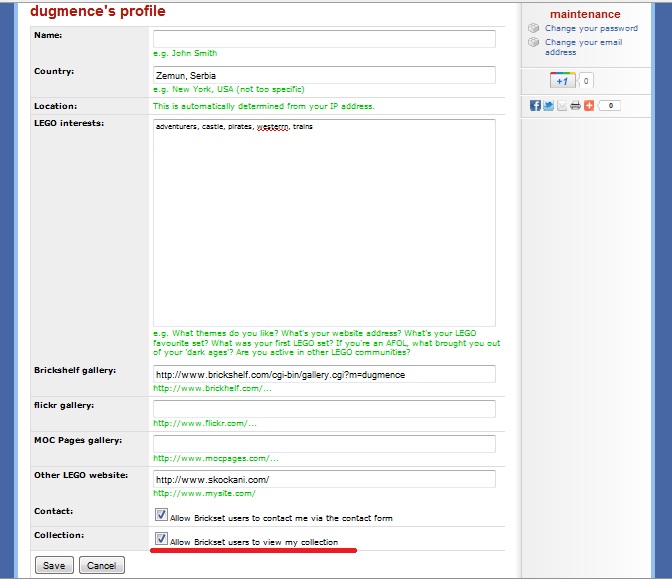The width and height of the screenshot is (672, 580).
Task: Click the share count bubble showing 0
Action: tap(609, 105)
